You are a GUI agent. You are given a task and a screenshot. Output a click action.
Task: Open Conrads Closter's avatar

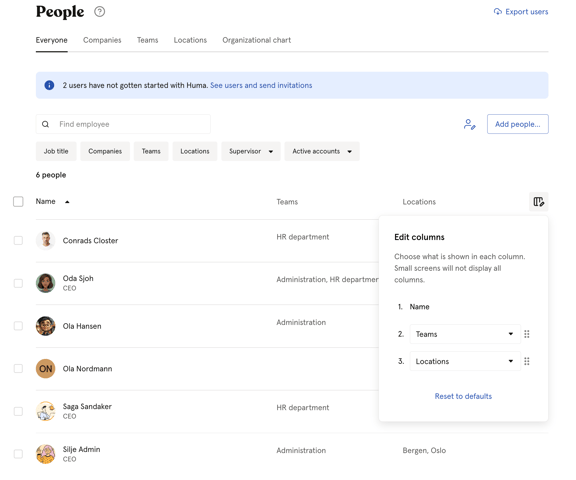tap(46, 241)
